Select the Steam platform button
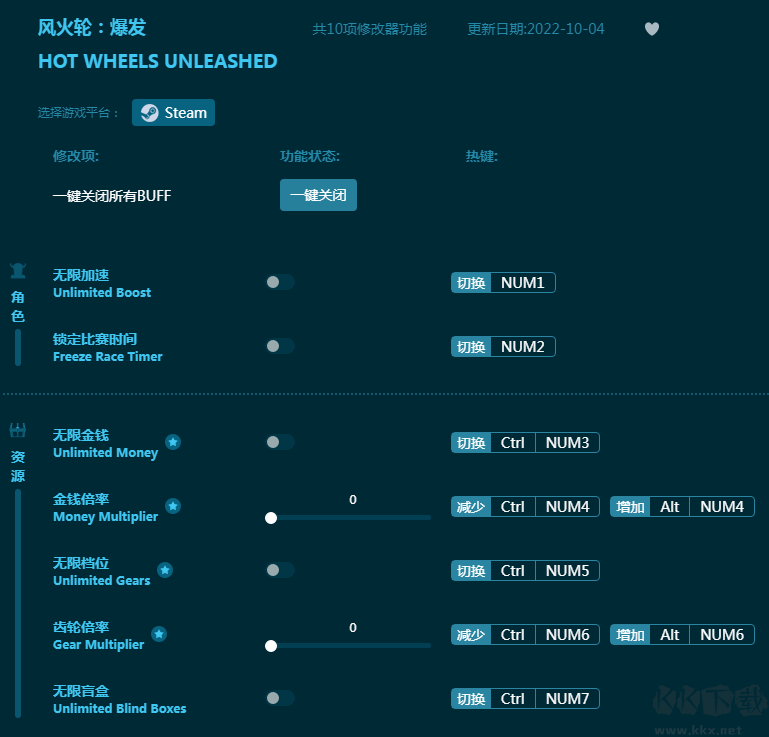Screen dimensions: 769x737 [173, 113]
